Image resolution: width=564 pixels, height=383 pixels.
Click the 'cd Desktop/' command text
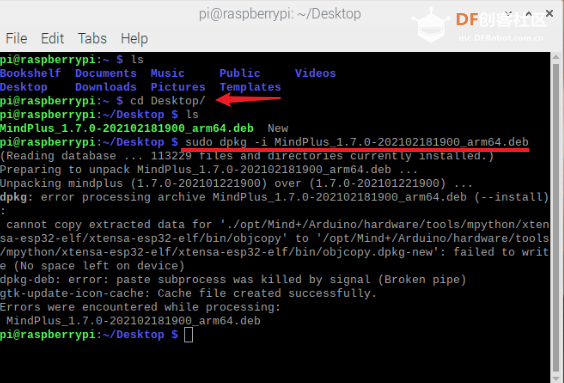168,101
